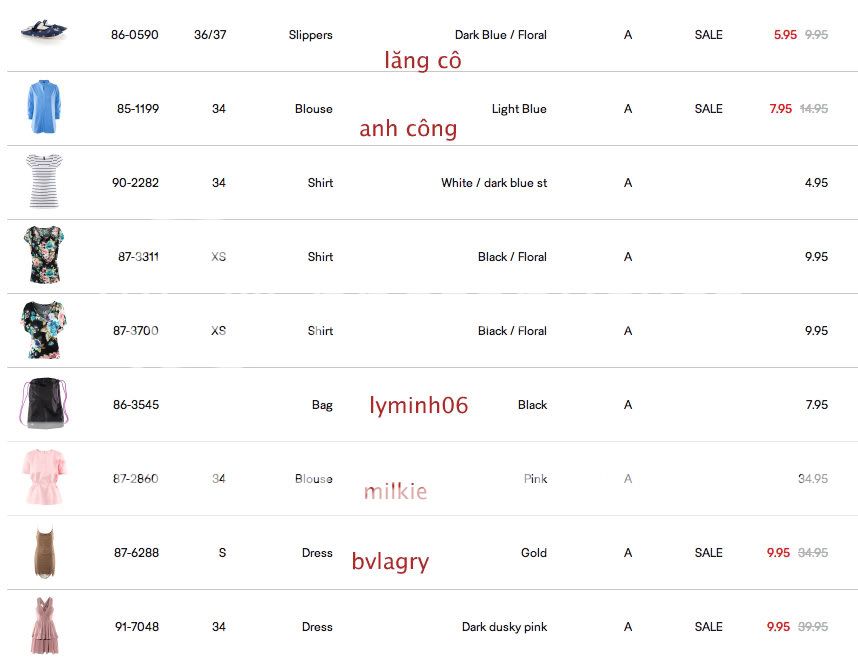Open the floral shirt image for 87-3311

pos(44,256)
